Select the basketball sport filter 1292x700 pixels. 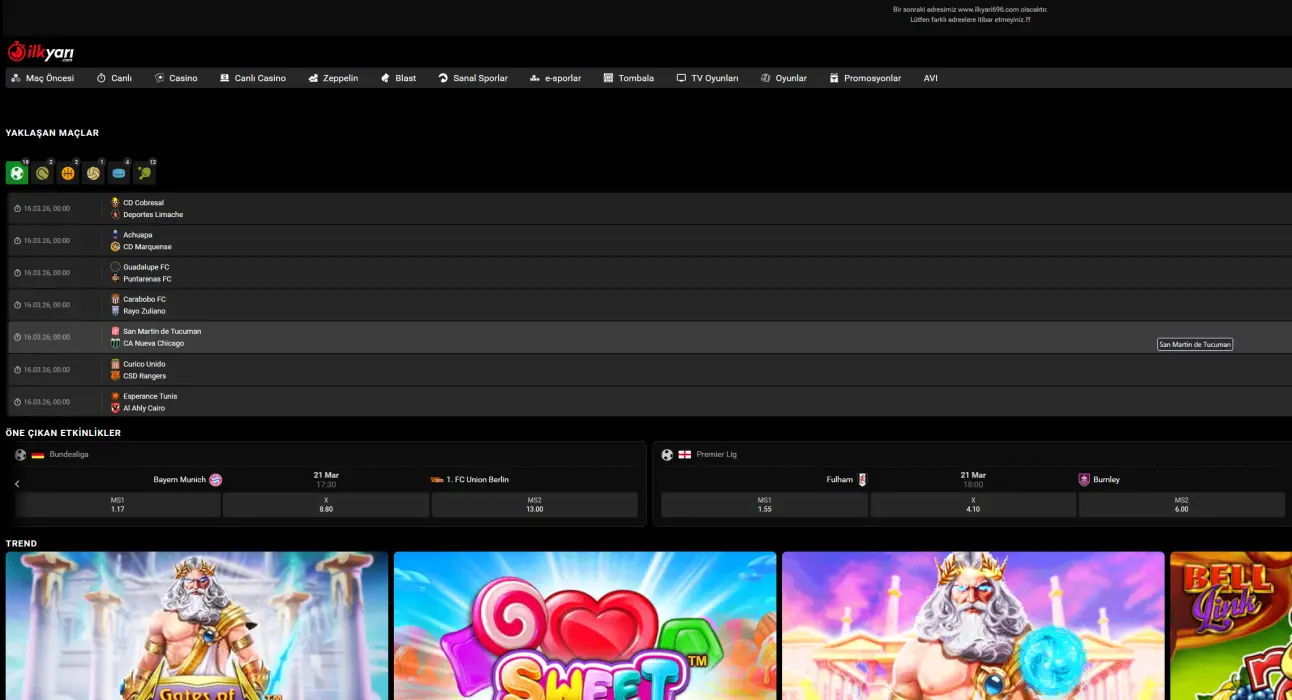pyautogui.click(x=68, y=173)
